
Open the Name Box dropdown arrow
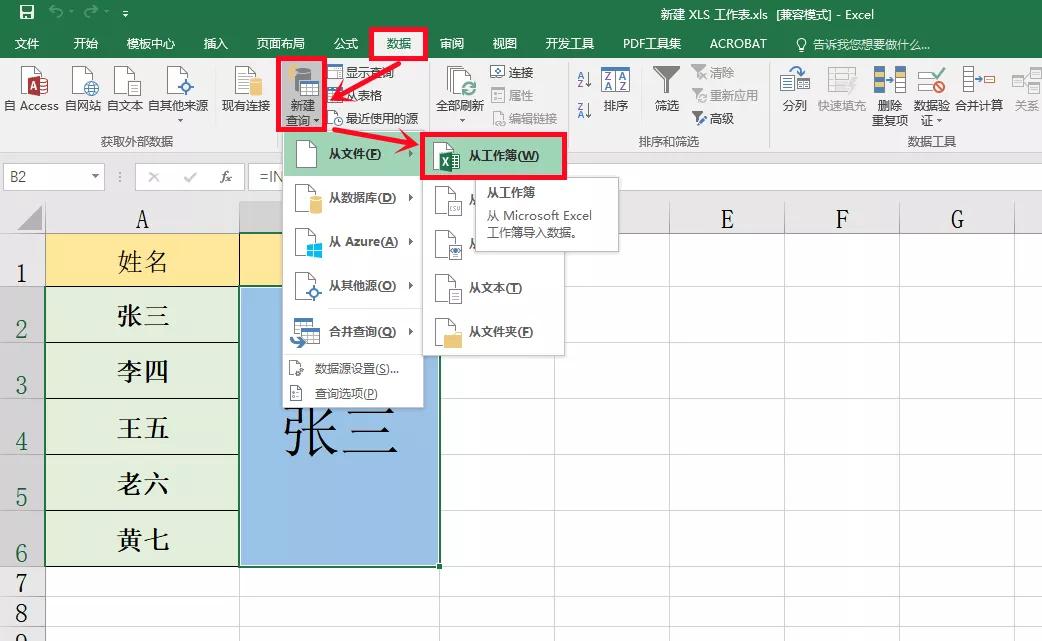[x=95, y=177]
